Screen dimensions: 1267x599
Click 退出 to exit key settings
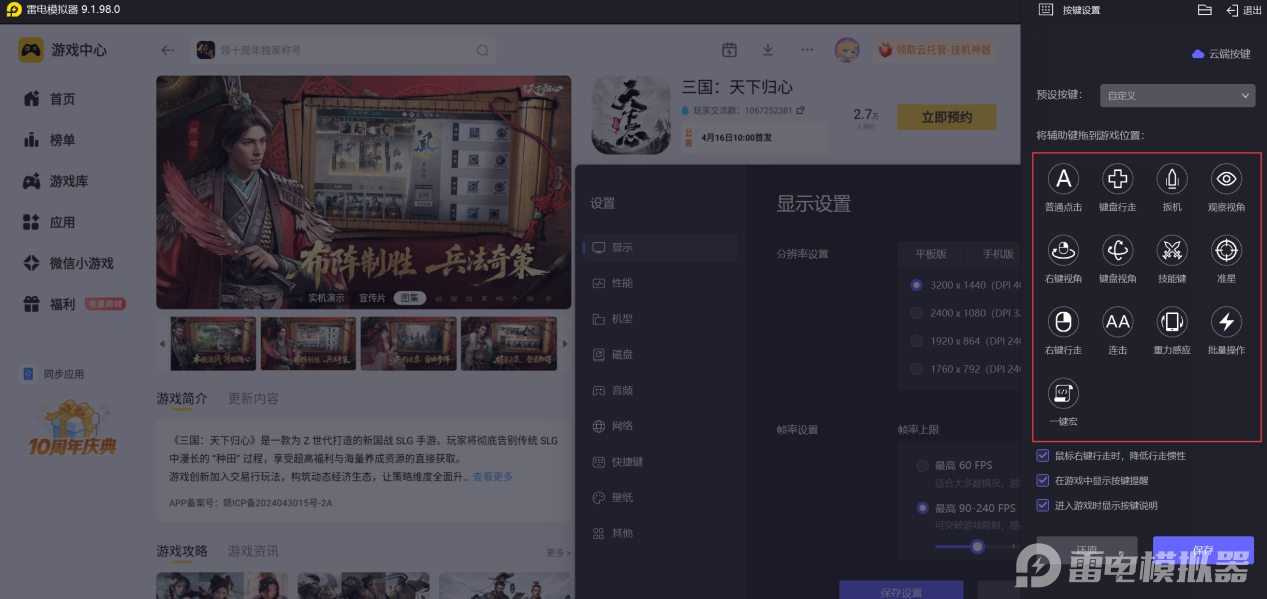click(x=1243, y=10)
